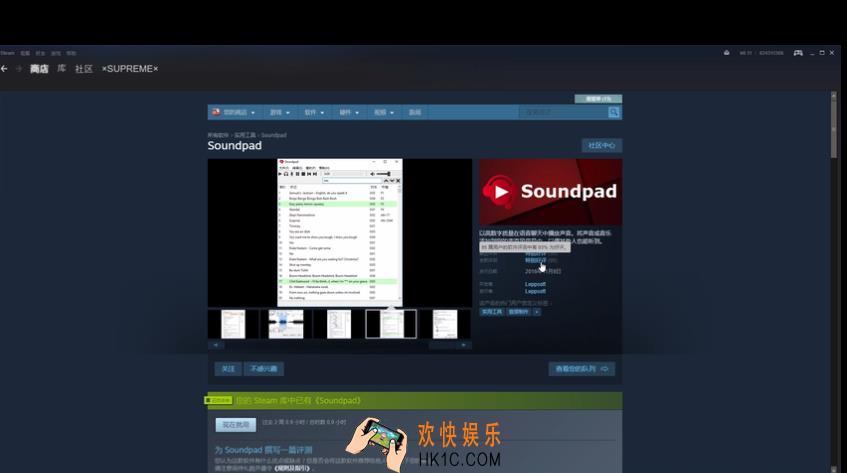The image size is (847, 473).
Task: Open the wishlist button above the search bar
Action: (598, 99)
